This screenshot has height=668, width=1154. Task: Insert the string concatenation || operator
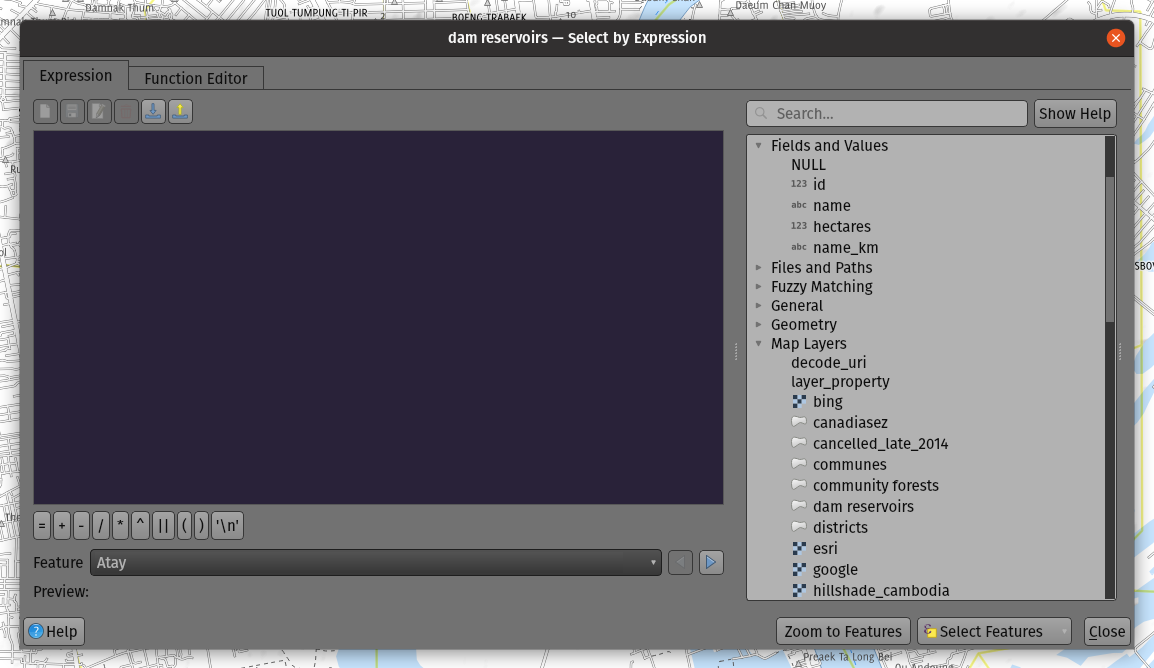point(163,526)
